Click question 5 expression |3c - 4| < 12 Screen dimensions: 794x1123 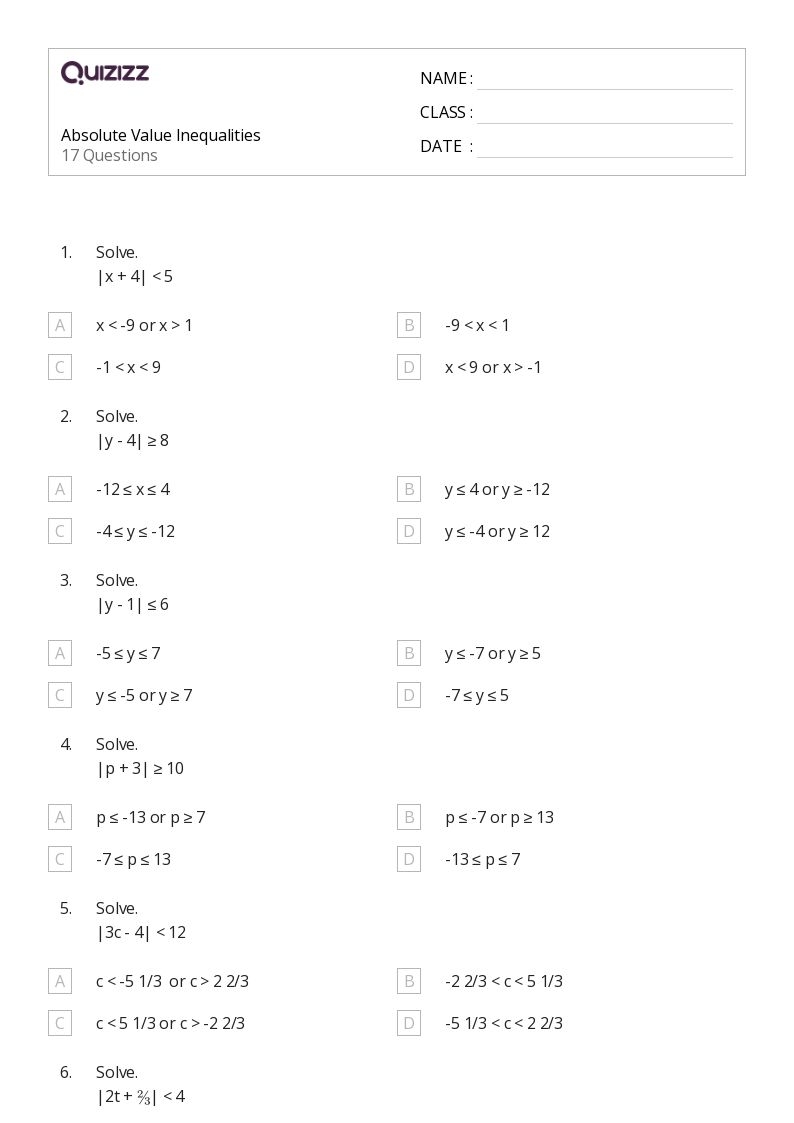[142, 932]
